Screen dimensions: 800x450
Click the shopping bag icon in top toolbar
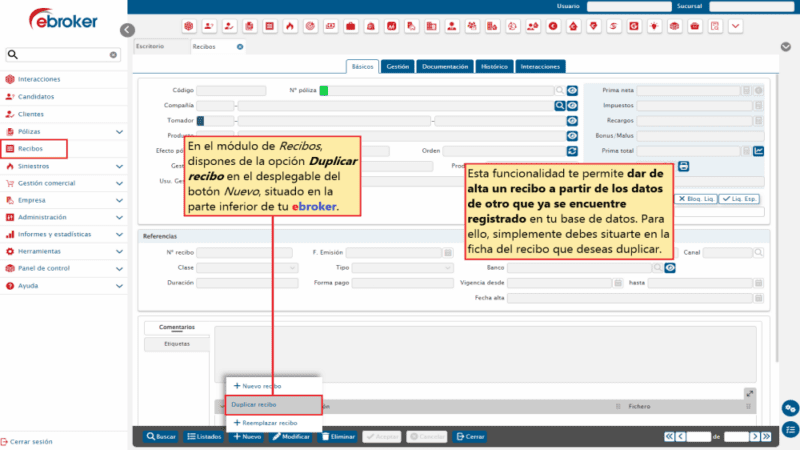click(x=371, y=26)
